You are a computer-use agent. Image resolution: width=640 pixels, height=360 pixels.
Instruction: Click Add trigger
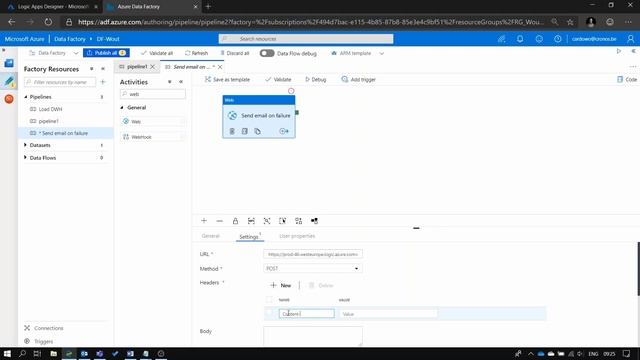[358, 79]
